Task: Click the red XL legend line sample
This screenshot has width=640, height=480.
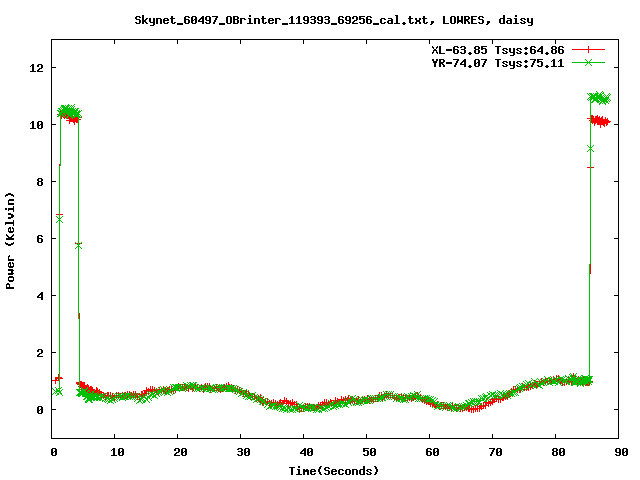Action: pyautogui.click(x=588, y=50)
